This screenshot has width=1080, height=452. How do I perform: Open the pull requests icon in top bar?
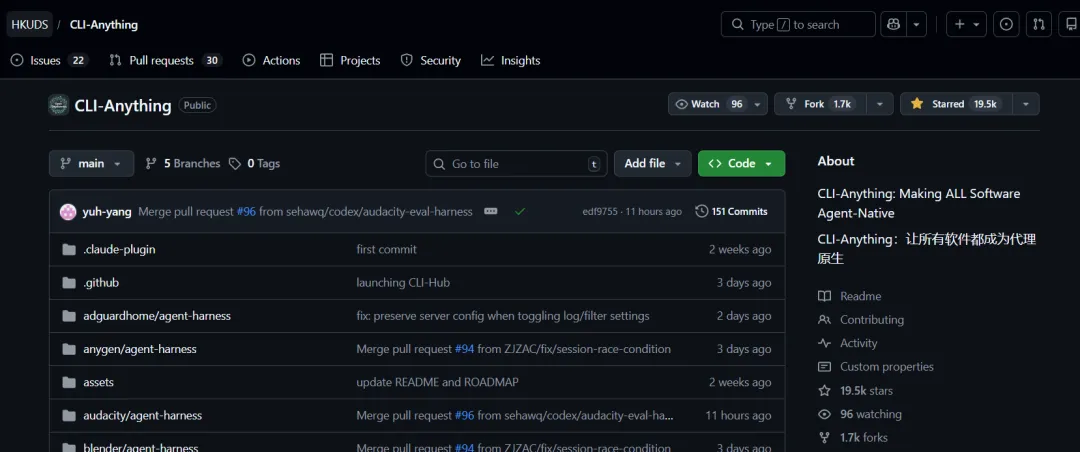point(1039,24)
